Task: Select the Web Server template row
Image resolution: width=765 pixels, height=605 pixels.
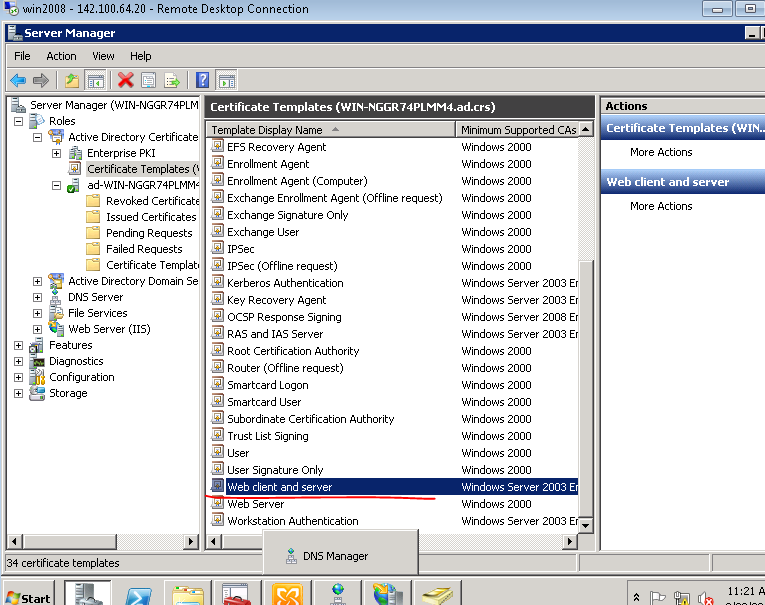Action: coord(393,504)
